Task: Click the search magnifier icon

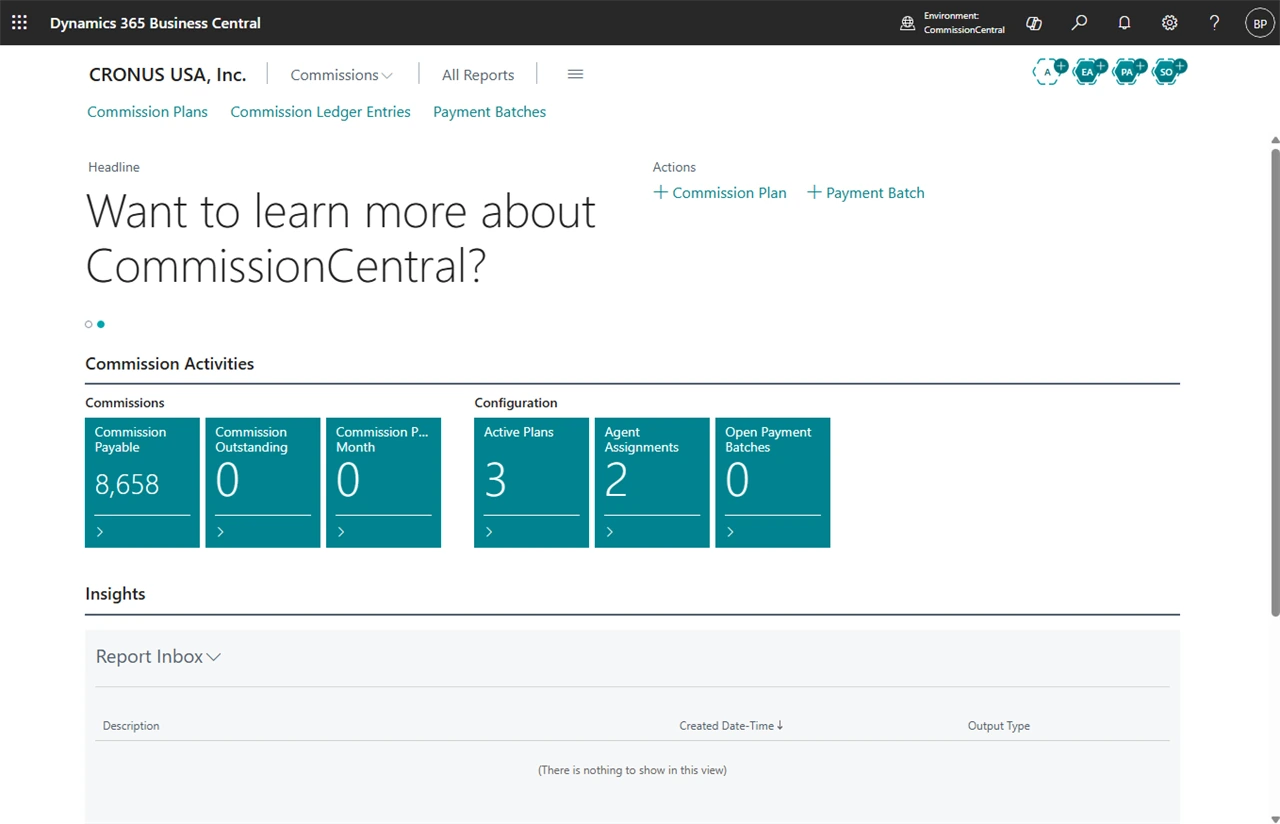Action: click(x=1079, y=23)
